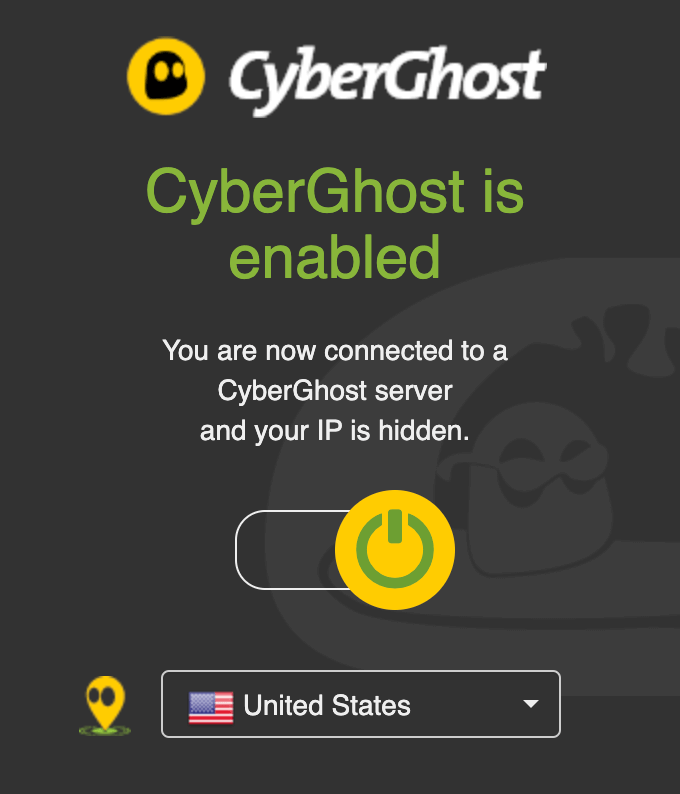Click the black ghost face inside the logo
This screenshot has height=794, width=680.
click(166, 75)
